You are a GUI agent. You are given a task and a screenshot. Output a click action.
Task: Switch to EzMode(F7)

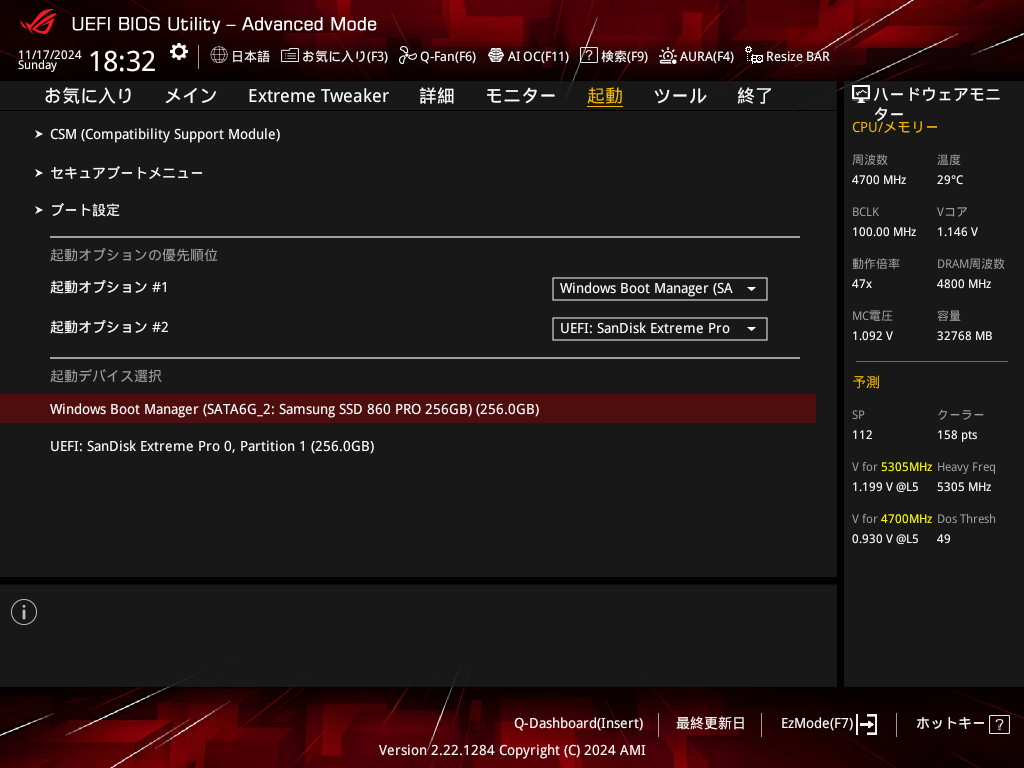tap(828, 723)
